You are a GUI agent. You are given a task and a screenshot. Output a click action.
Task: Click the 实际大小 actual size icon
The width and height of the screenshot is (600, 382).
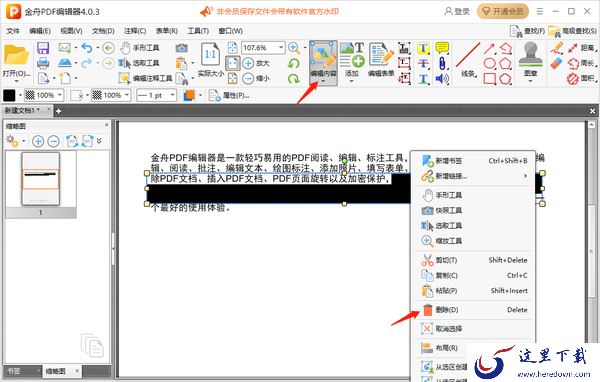(x=210, y=60)
